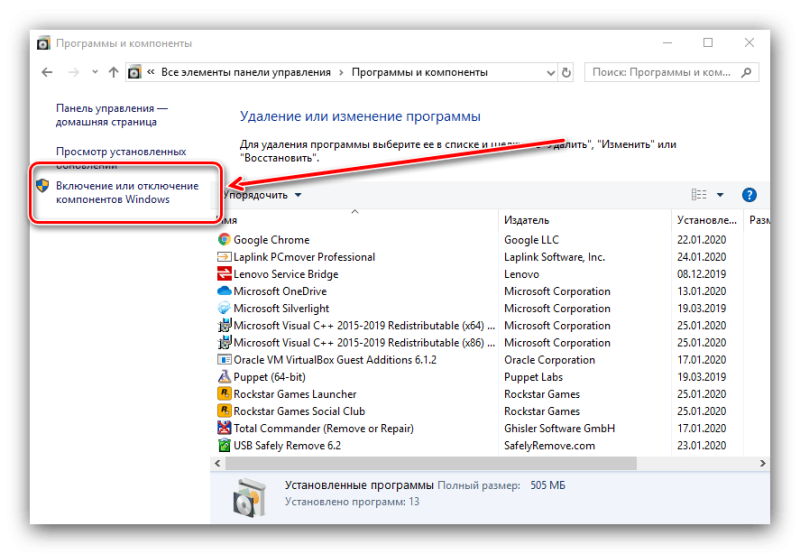This screenshot has height=554, width=800.
Task: Click the Control Panel icon in address bar
Action: [134, 72]
